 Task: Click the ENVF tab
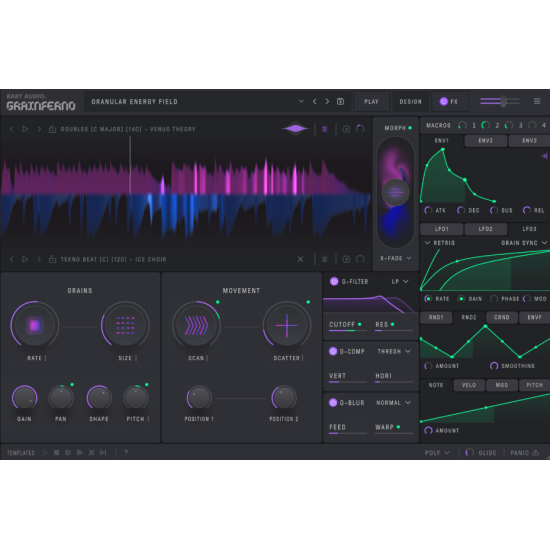click(534, 317)
